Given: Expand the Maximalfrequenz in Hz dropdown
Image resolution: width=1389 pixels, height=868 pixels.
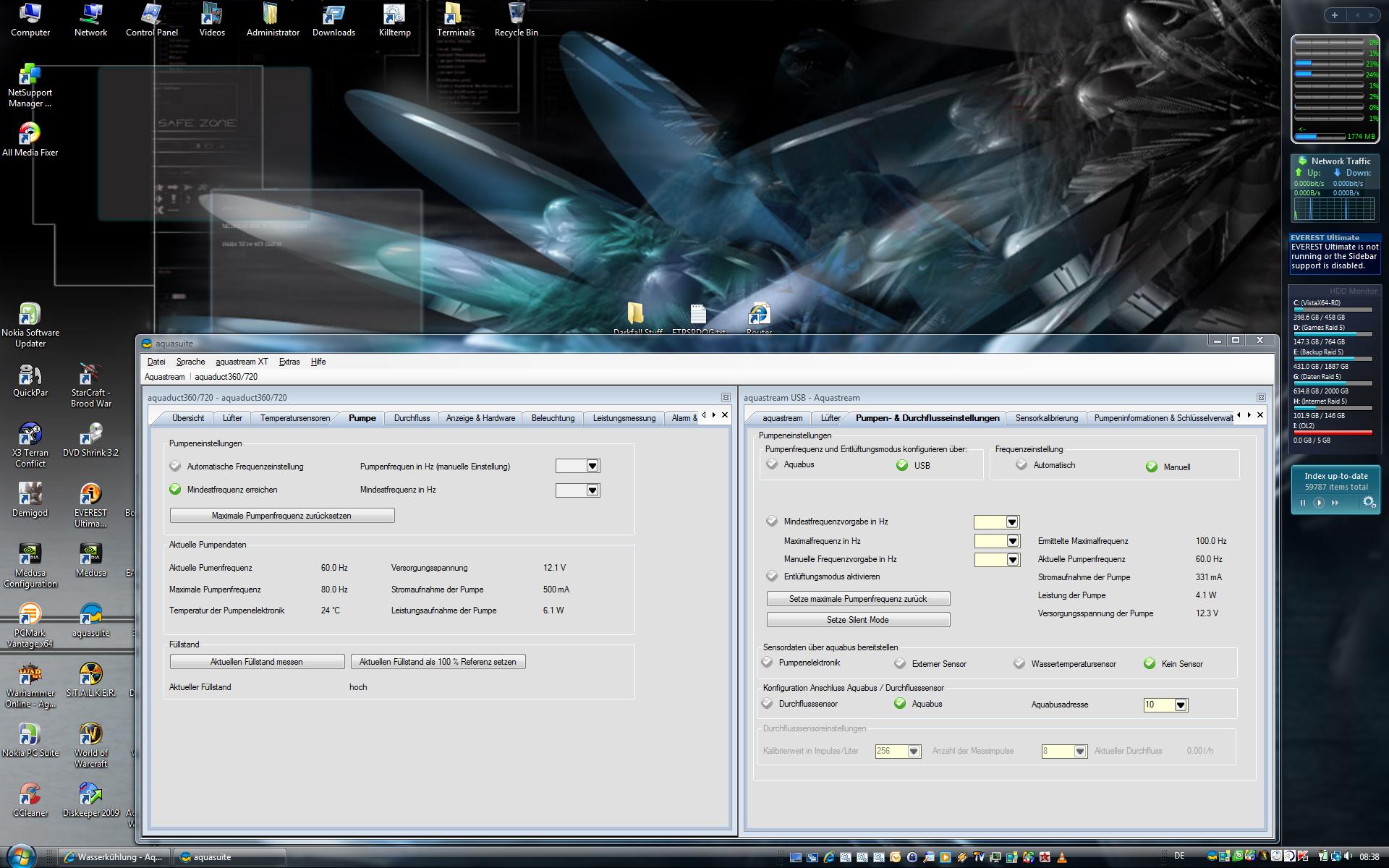Looking at the screenshot, I should coord(1012,541).
